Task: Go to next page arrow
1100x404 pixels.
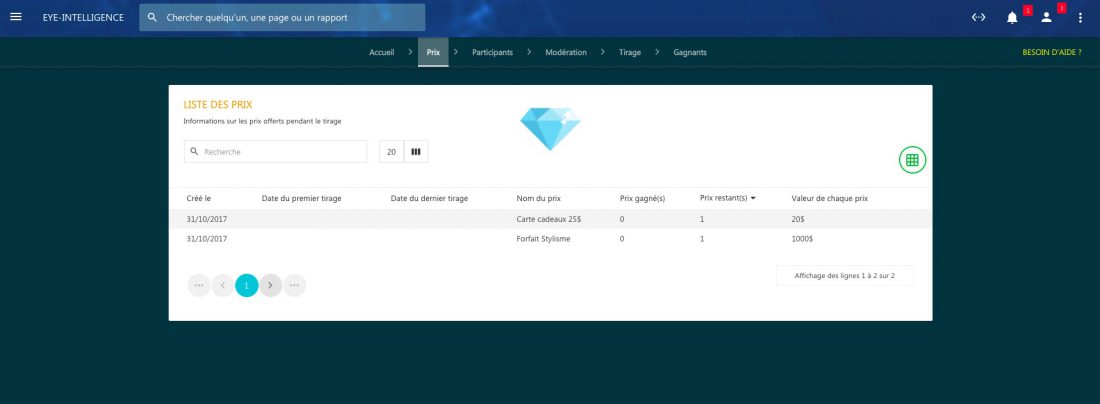Action: point(270,285)
